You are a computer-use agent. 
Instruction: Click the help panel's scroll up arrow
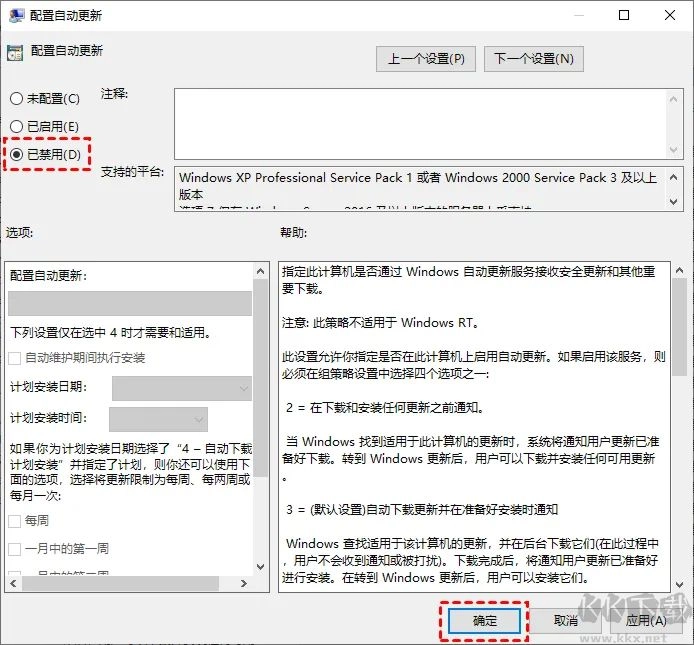(681, 270)
